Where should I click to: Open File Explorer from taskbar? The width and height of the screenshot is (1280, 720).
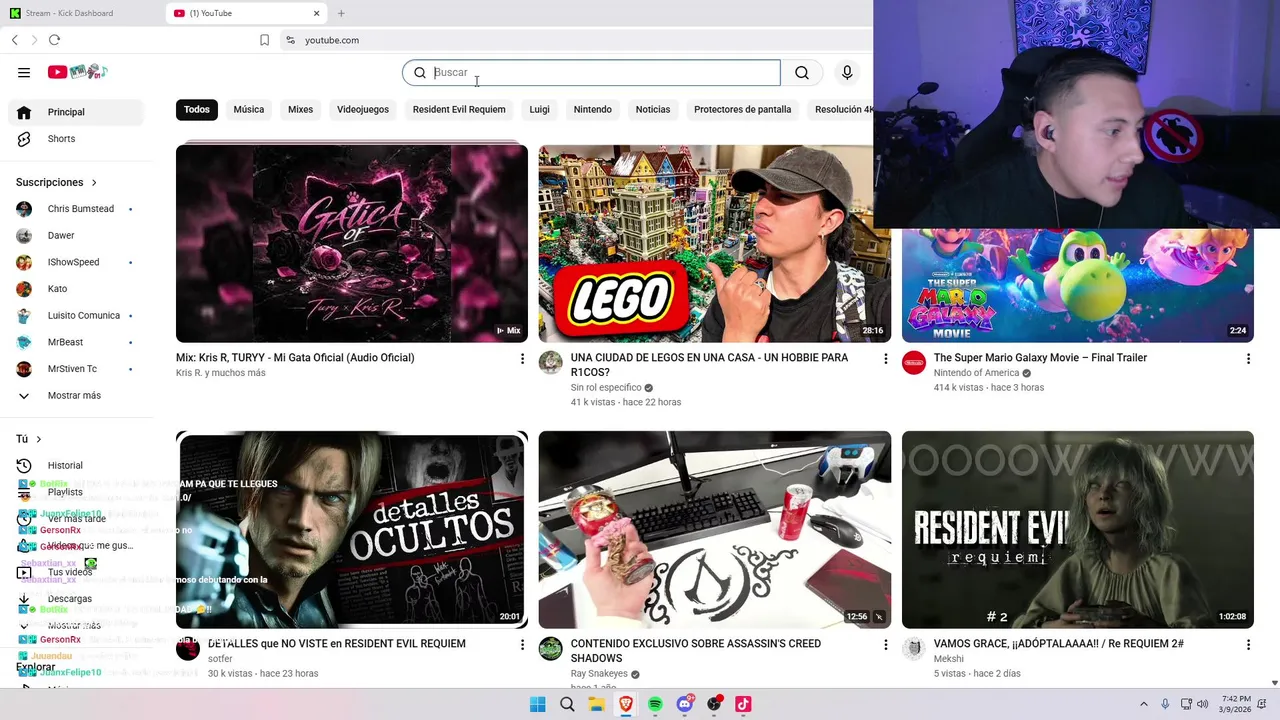click(x=596, y=704)
